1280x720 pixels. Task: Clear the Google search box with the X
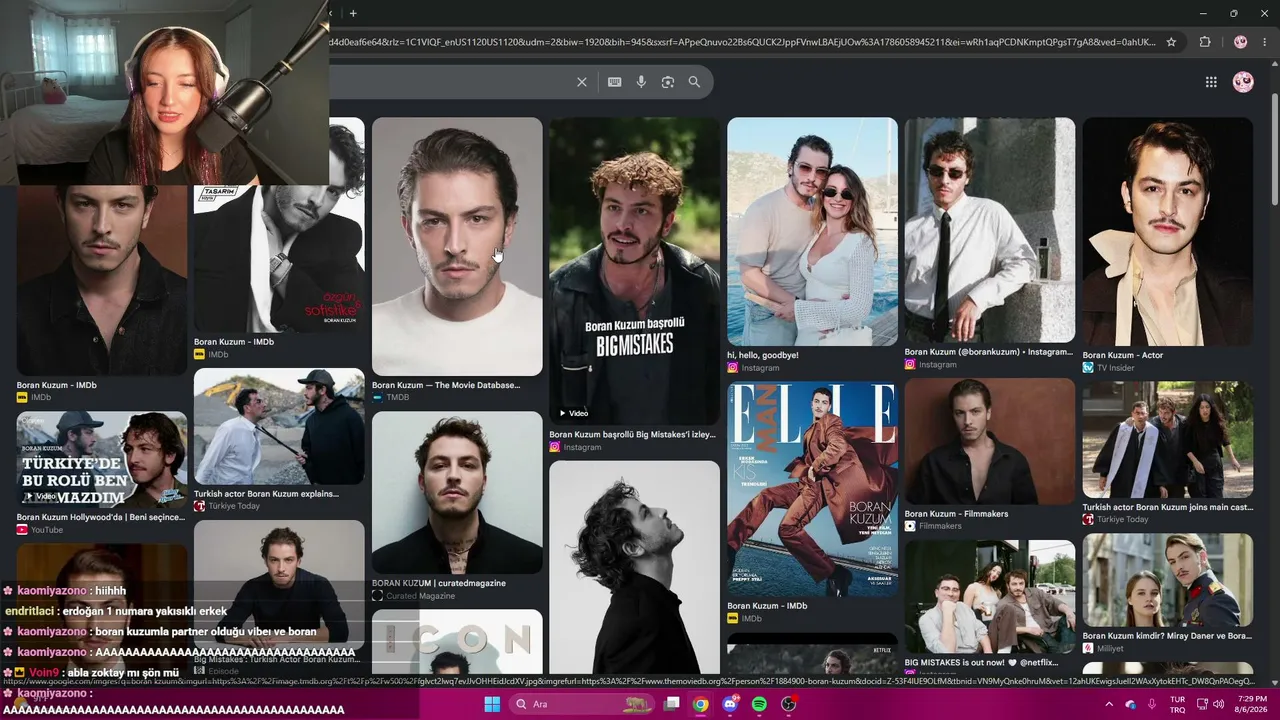582,82
